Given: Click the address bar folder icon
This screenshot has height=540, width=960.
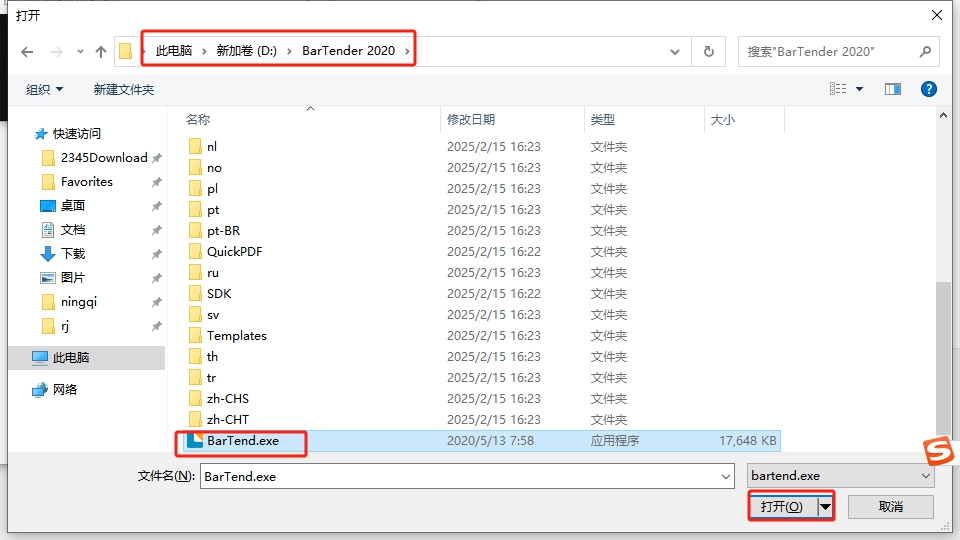Looking at the screenshot, I should pyautogui.click(x=126, y=51).
